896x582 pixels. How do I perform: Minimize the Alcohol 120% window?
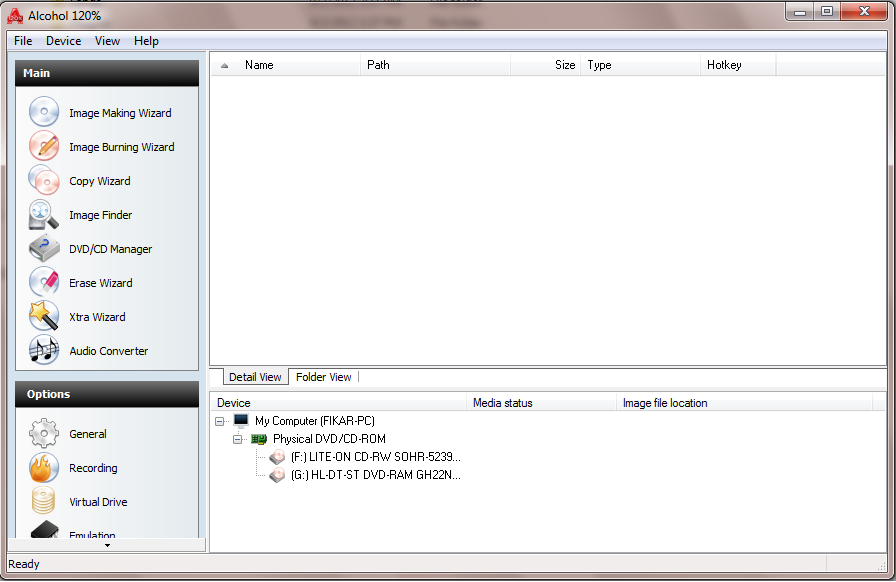point(799,11)
